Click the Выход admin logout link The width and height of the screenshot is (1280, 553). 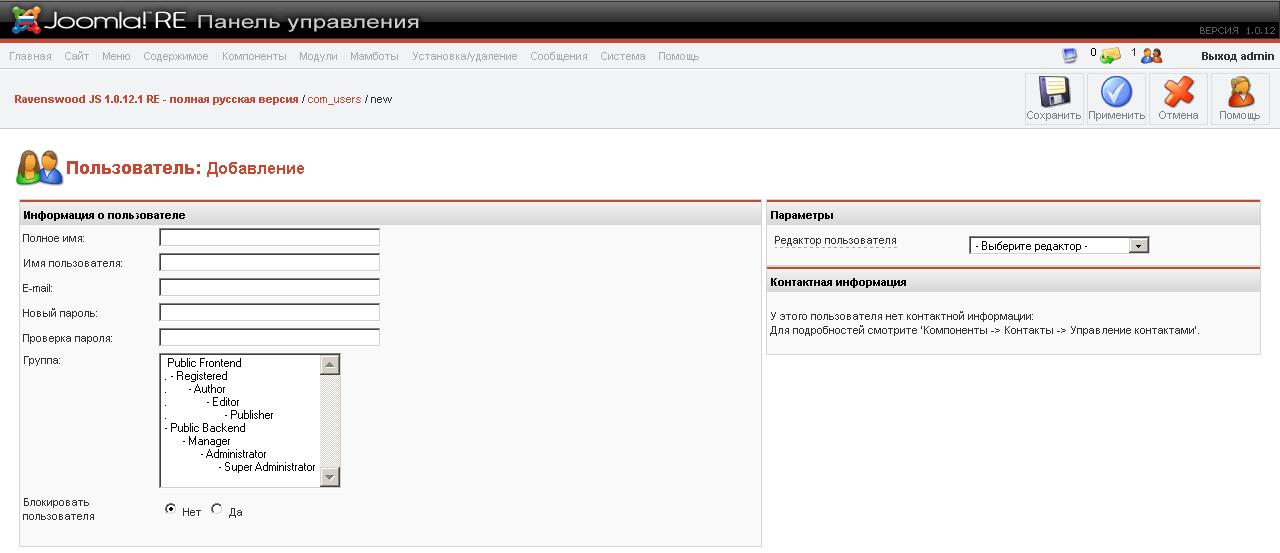[1238, 56]
